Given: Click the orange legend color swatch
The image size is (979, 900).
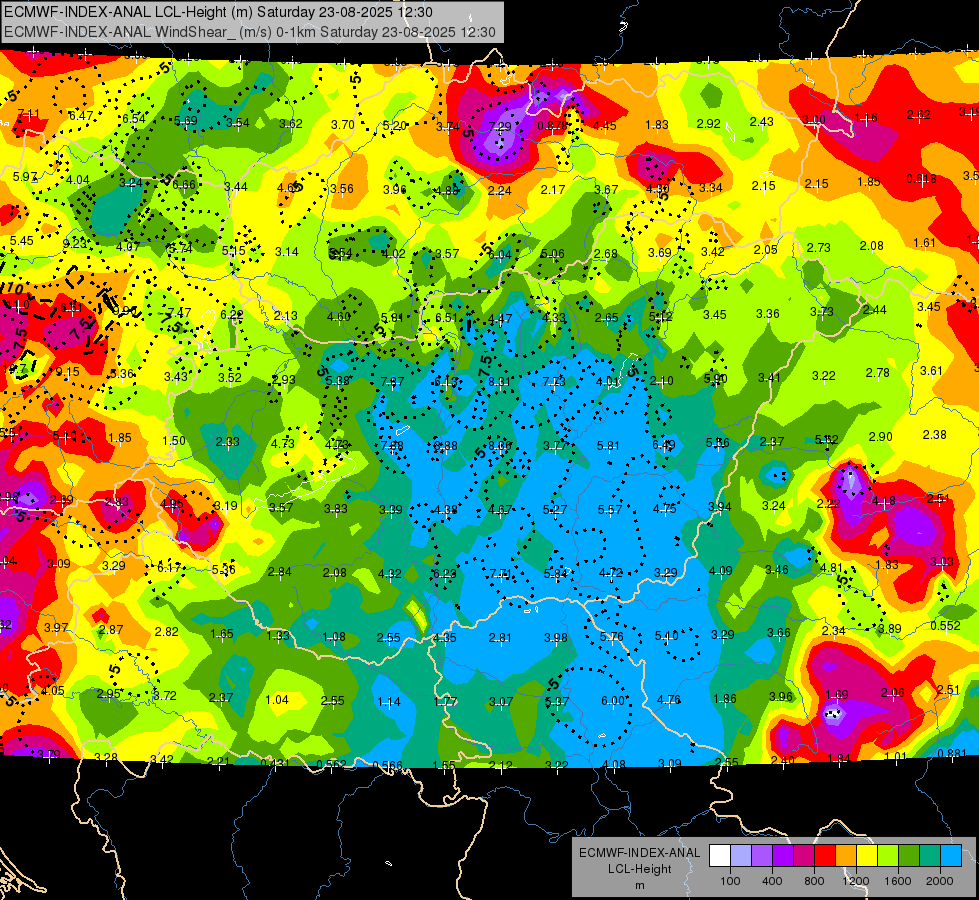Looking at the screenshot, I should click(x=846, y=856).
